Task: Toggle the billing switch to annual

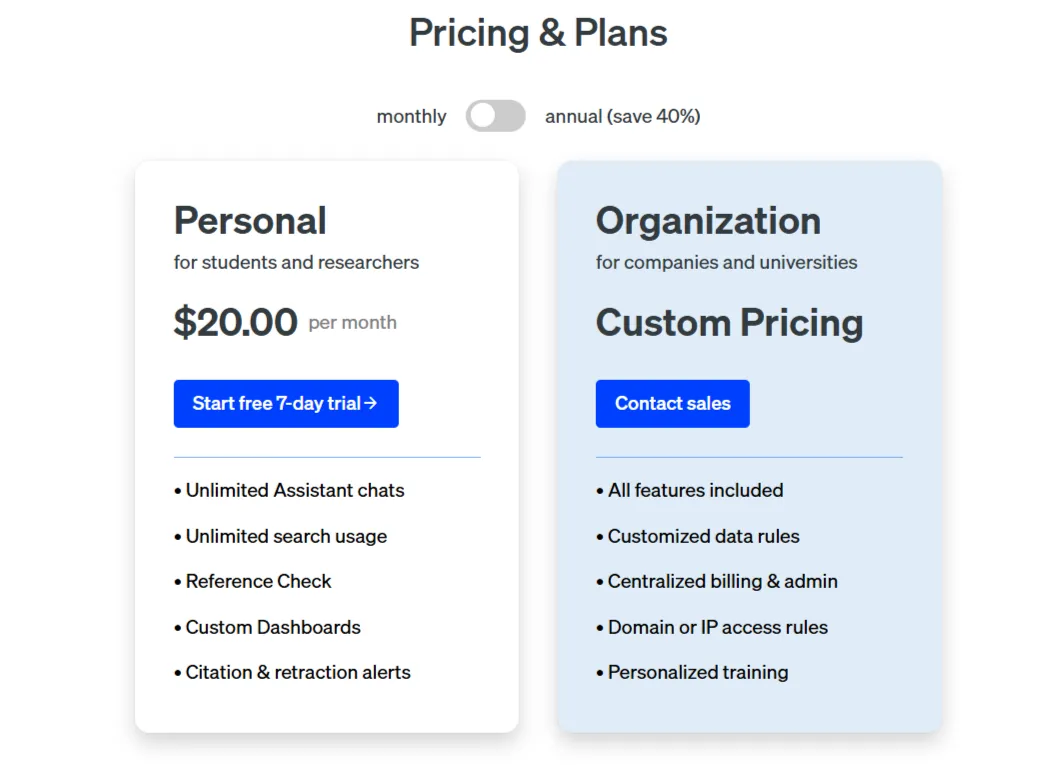Action: pyautogui.click(x=495, y=116)
